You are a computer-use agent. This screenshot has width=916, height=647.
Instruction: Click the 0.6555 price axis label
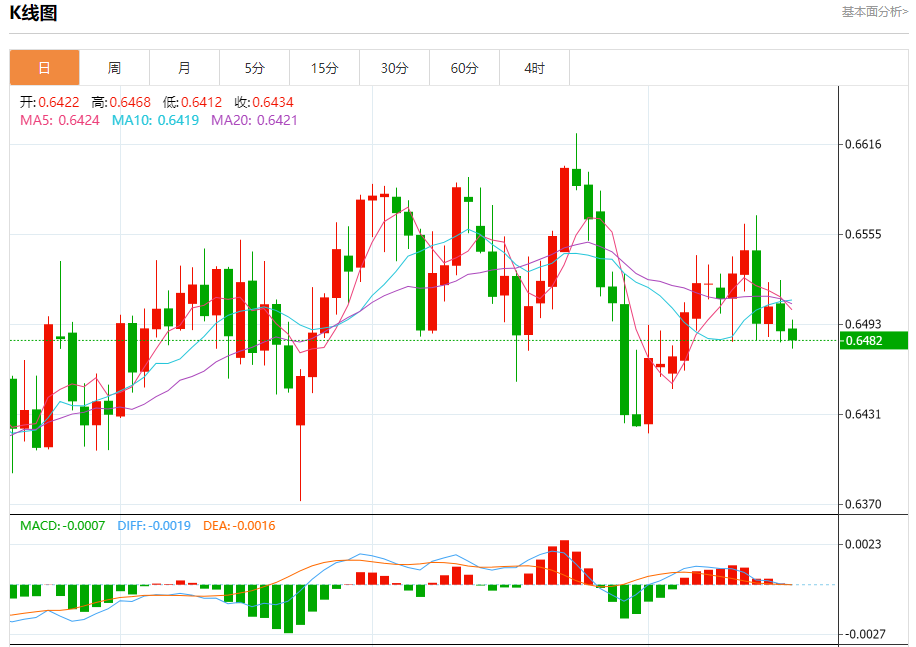[x=863, y=234]
